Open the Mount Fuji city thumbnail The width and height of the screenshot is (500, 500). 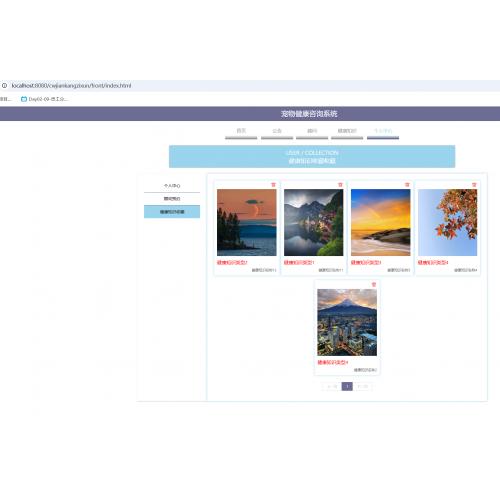(347, 322)
